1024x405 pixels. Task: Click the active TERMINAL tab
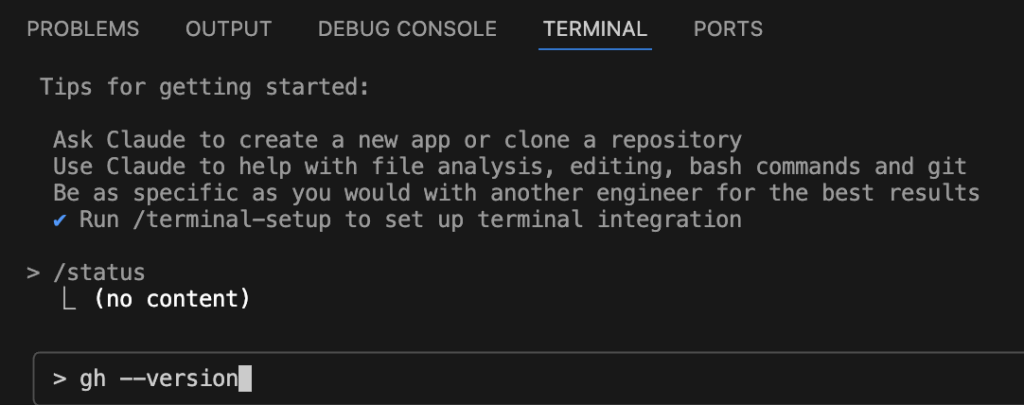coord(595,29)
